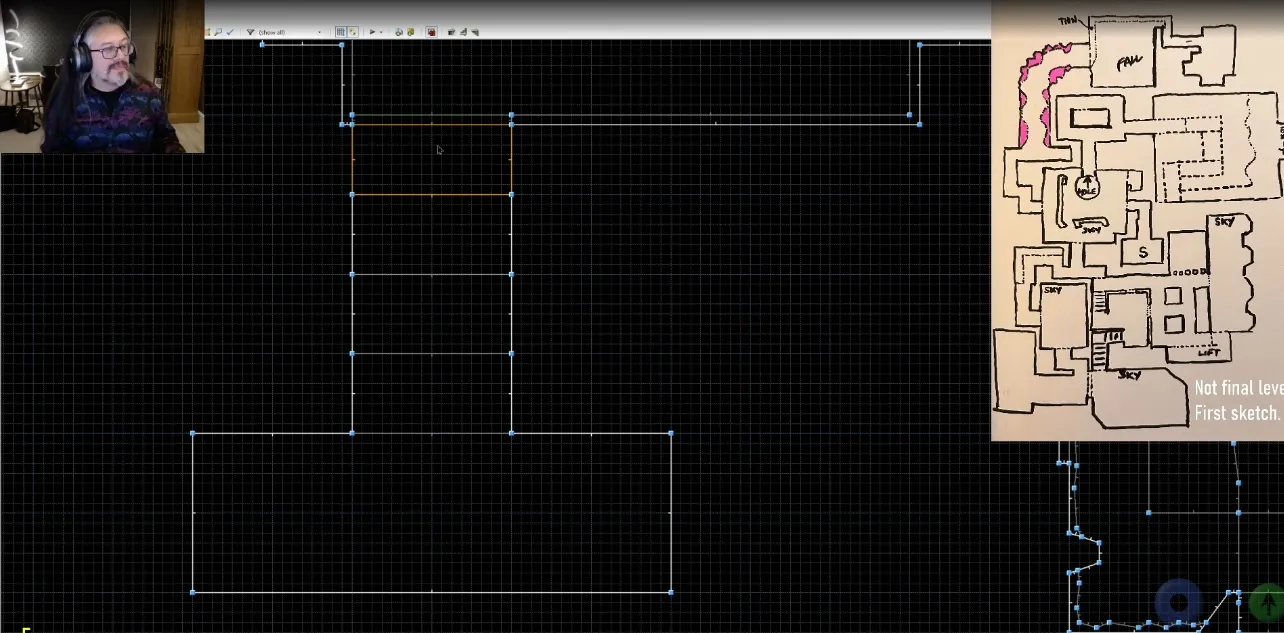Screen dimensions: 1284x633
Task: Select top-left vertex of the large rectangular room
Action: (193, 433)
